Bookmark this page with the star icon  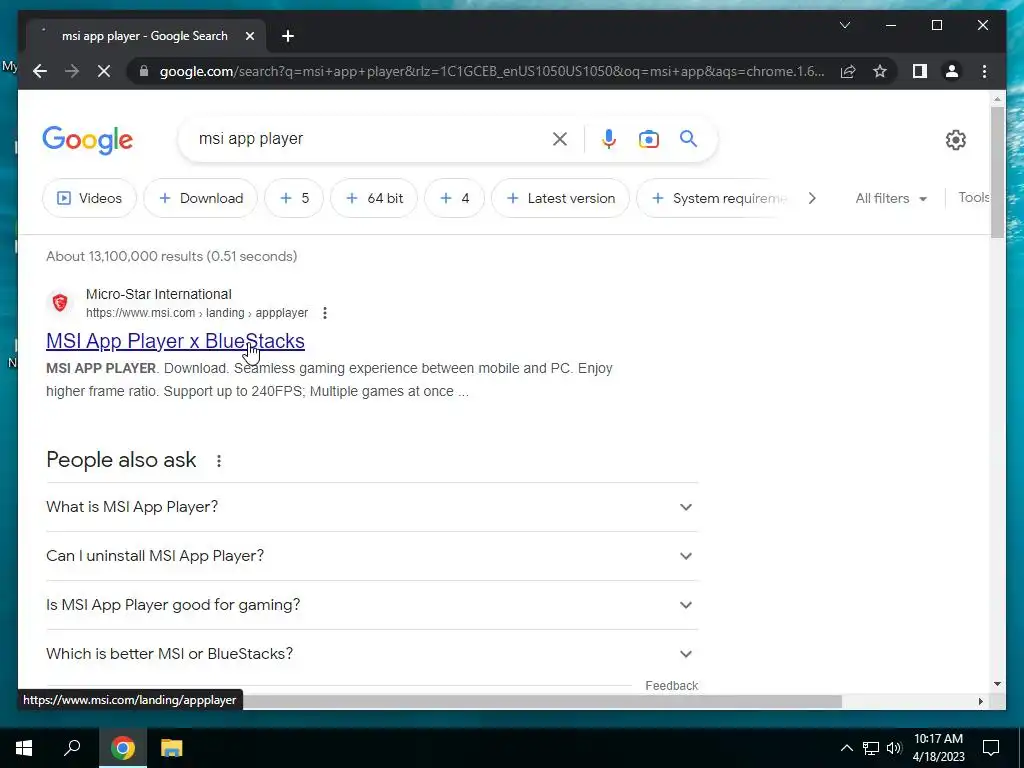point(880,71)
